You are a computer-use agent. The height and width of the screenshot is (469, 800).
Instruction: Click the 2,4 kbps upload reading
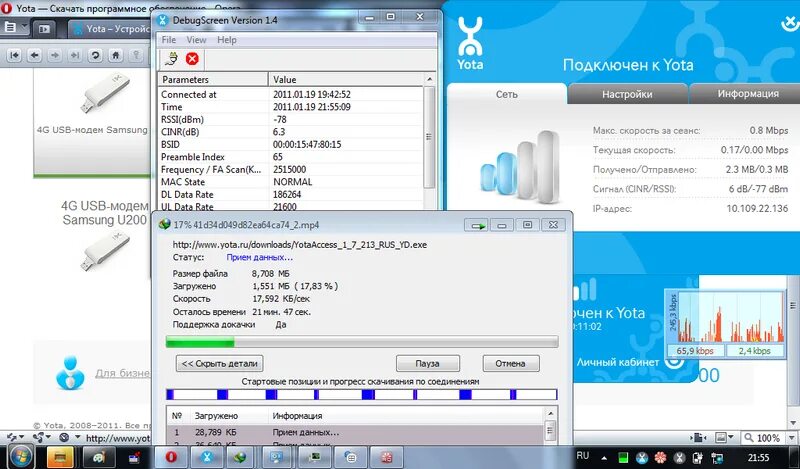pos(754,351)
